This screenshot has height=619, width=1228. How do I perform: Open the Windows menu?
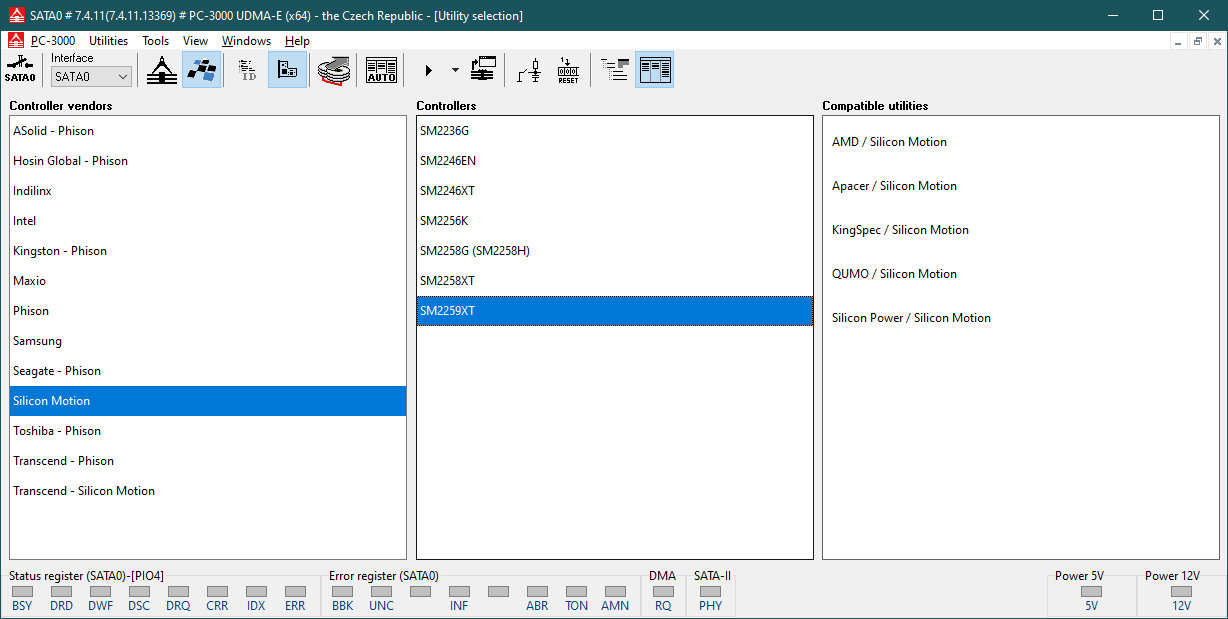246,41
